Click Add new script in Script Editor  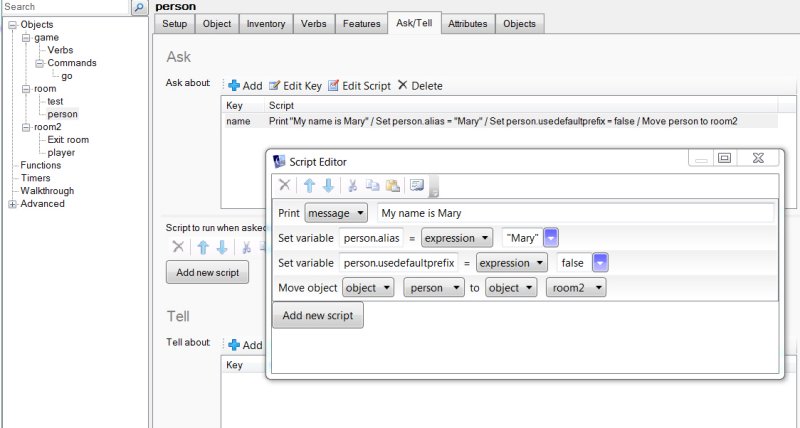coord(318,315)
